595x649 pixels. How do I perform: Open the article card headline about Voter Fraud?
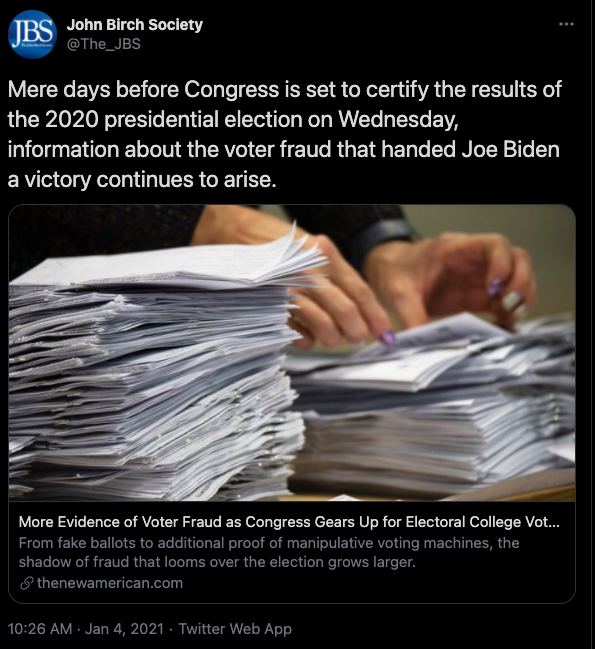(x=289, y=522)
